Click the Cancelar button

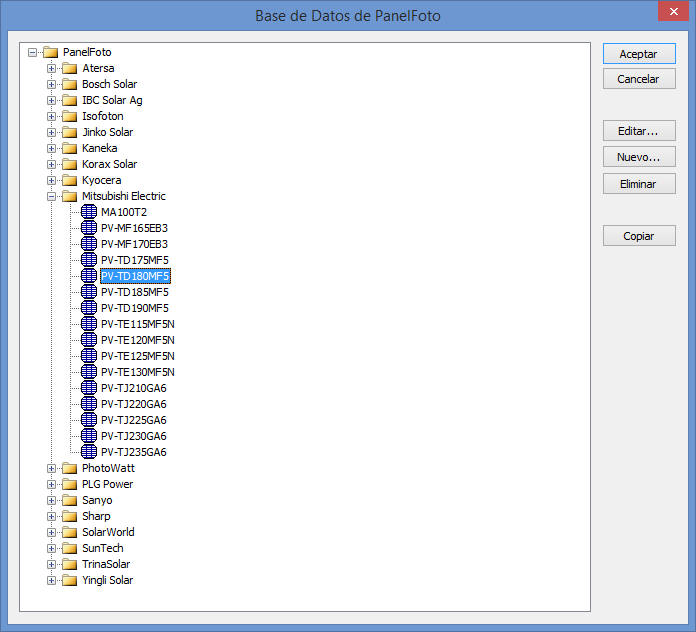[x=639, y=79]
